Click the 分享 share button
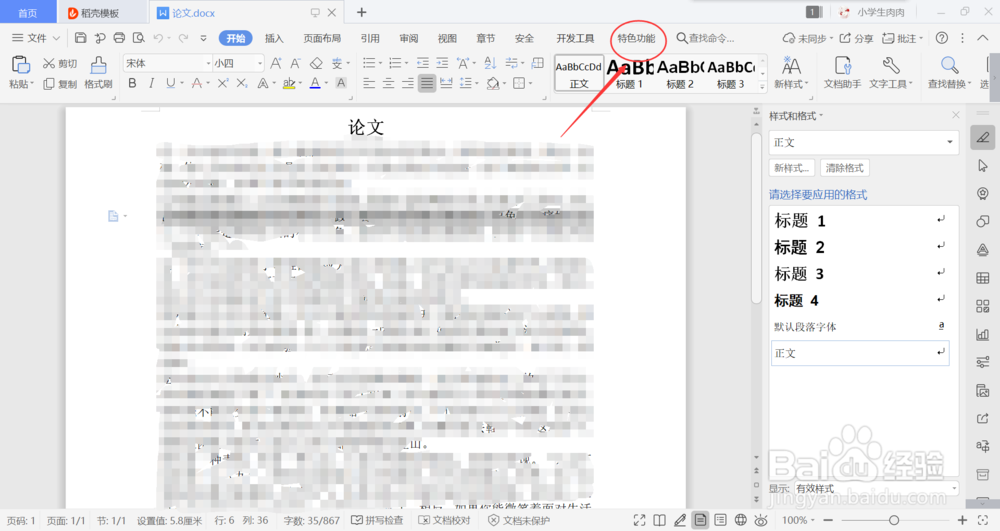 click(857, 38)
